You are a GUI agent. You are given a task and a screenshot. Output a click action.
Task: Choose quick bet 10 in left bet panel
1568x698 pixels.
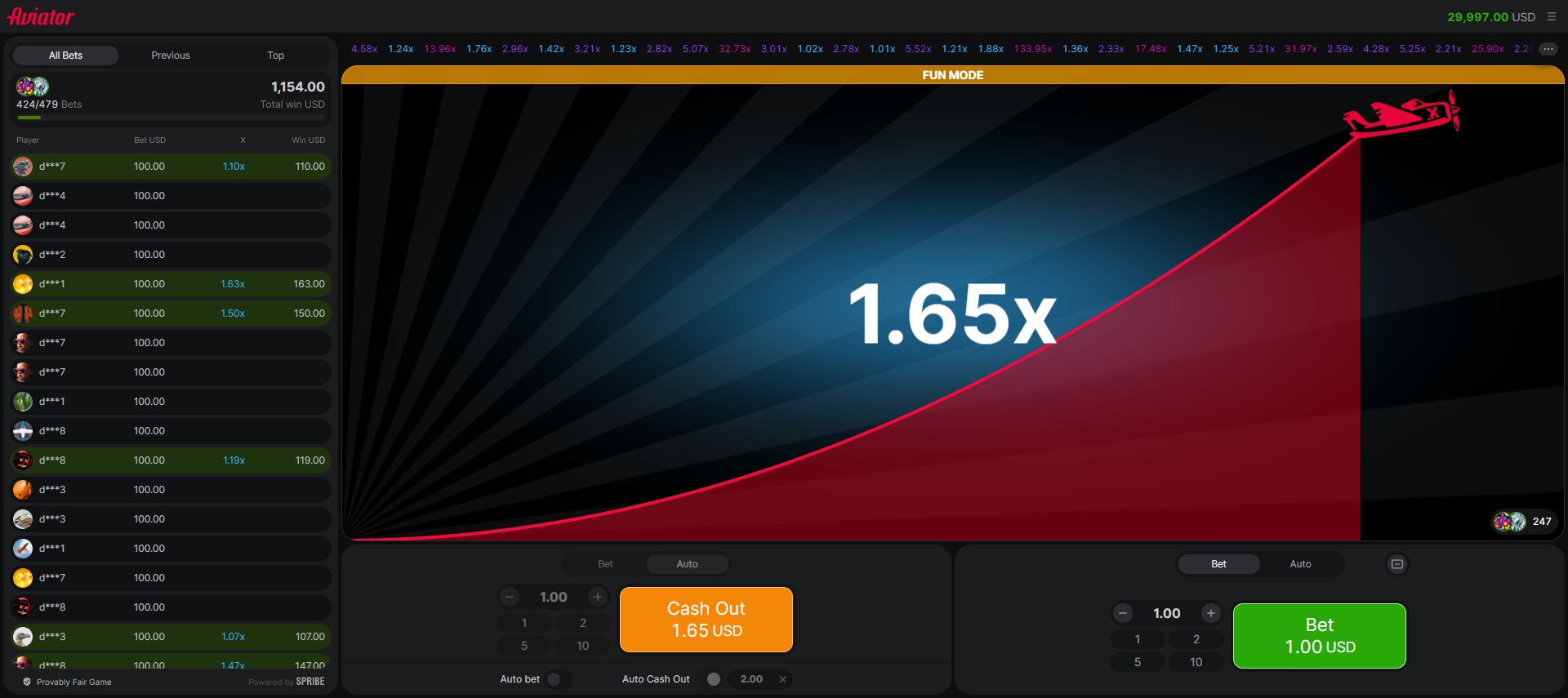(582, 646)
